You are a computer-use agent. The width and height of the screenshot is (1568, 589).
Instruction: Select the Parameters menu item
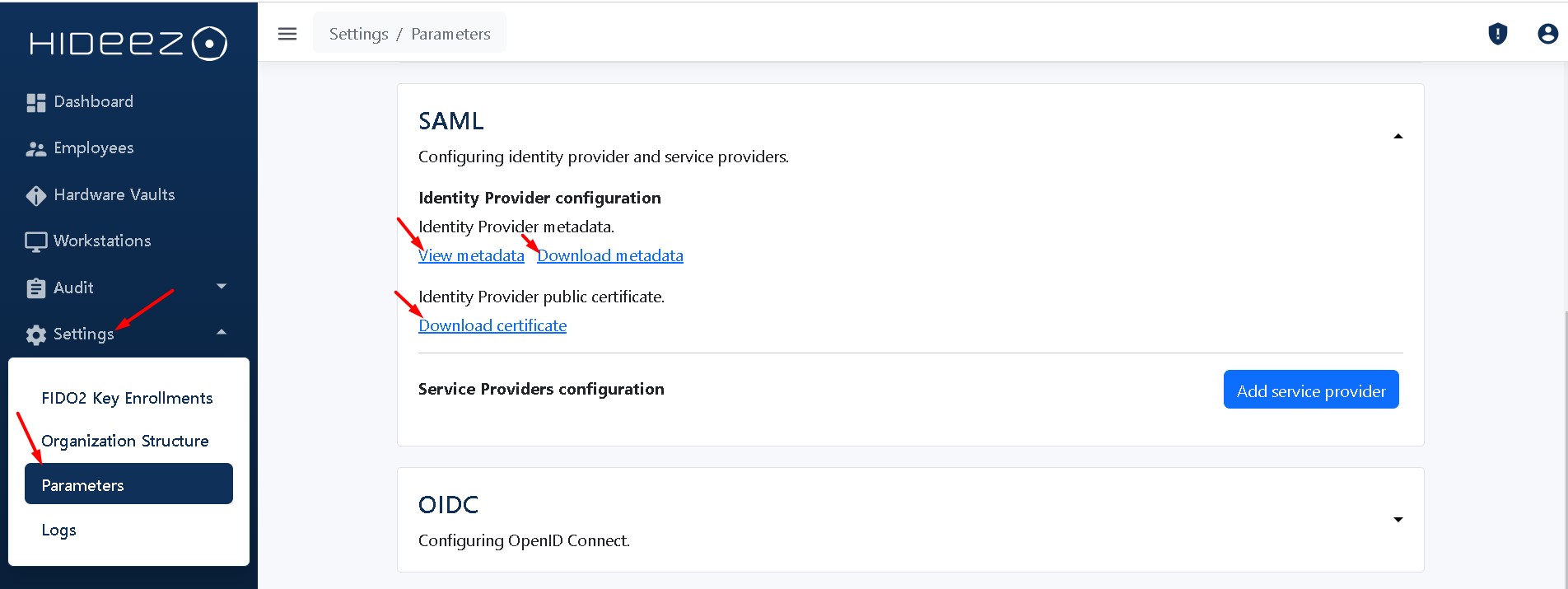pos(128,484)
